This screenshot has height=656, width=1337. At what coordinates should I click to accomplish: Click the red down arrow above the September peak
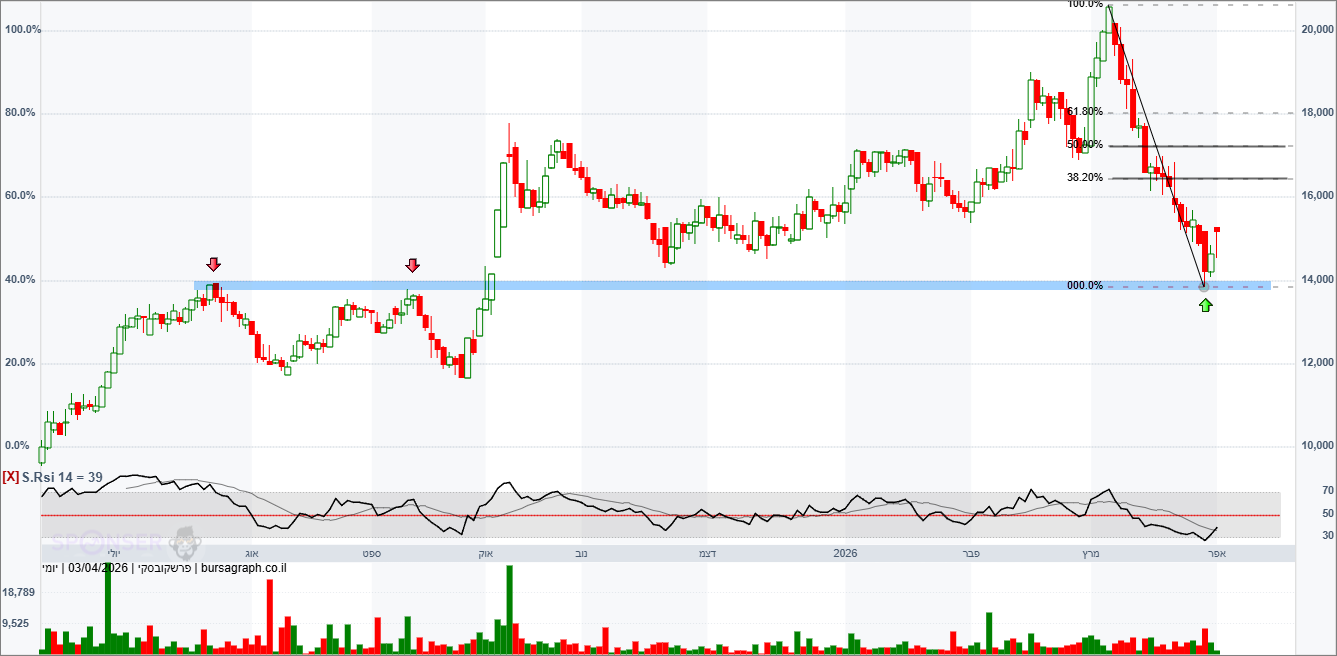tap(413, 265)
